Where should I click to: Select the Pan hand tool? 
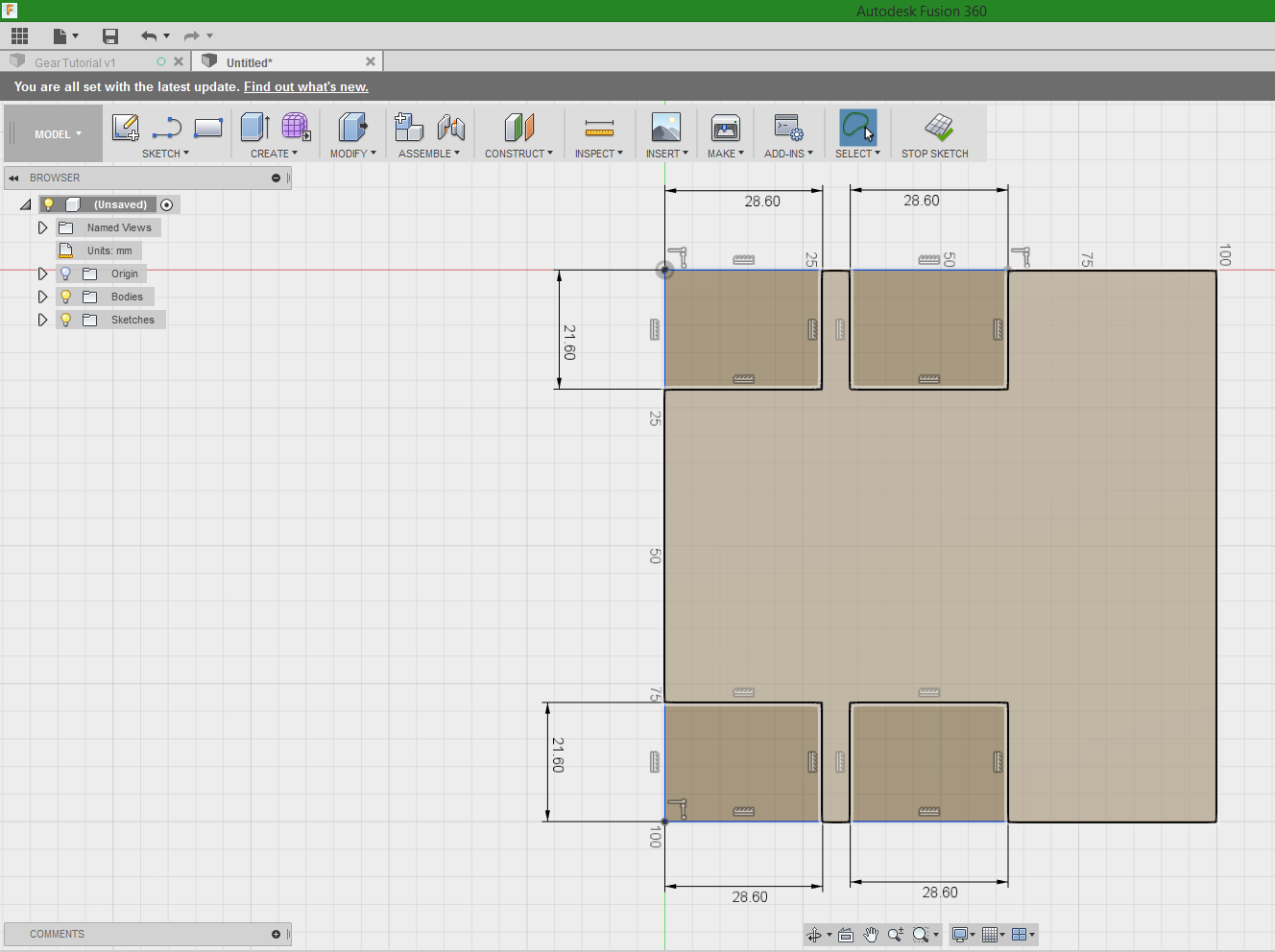[x=871, y=935]
